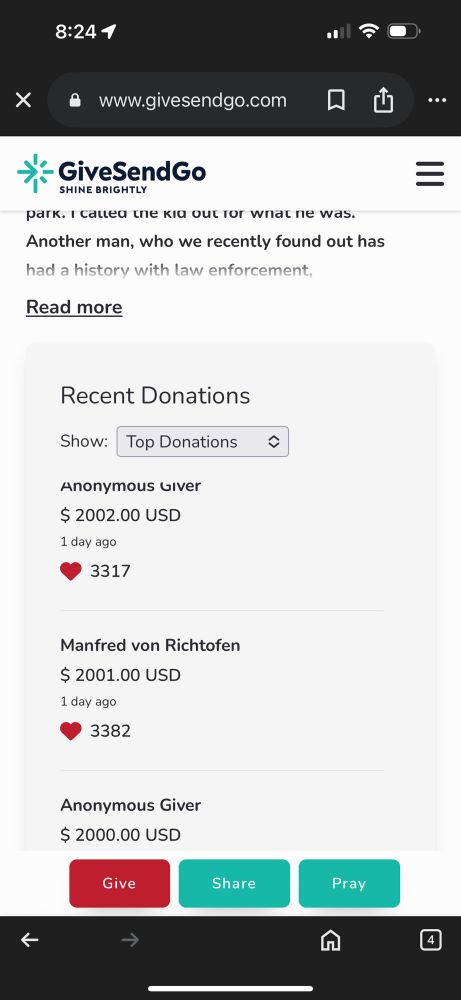
Task: Tap the Pray button
Action: [349, 883]
